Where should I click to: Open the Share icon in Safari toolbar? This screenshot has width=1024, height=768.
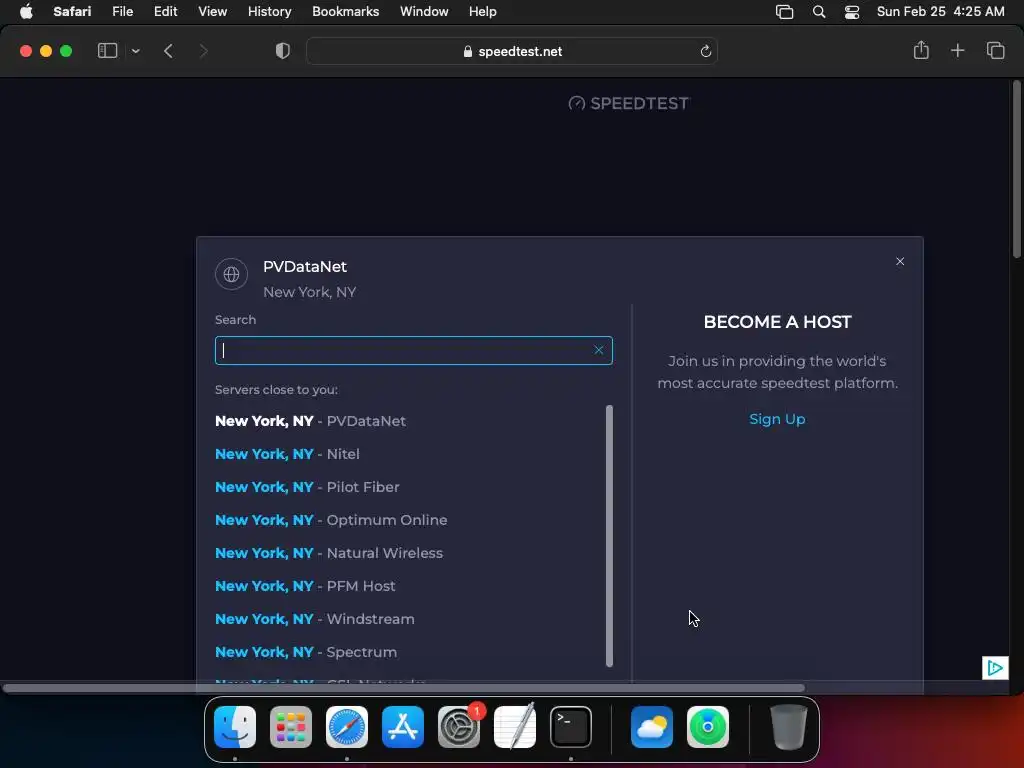921,50
